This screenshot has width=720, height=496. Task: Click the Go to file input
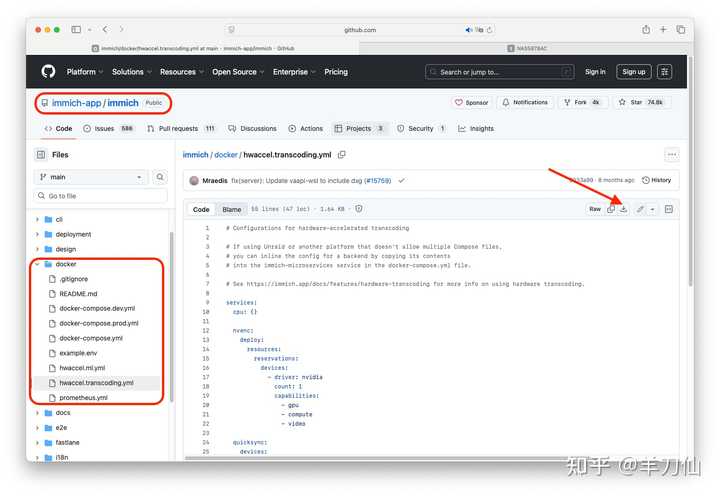click(x=100, y=196)
